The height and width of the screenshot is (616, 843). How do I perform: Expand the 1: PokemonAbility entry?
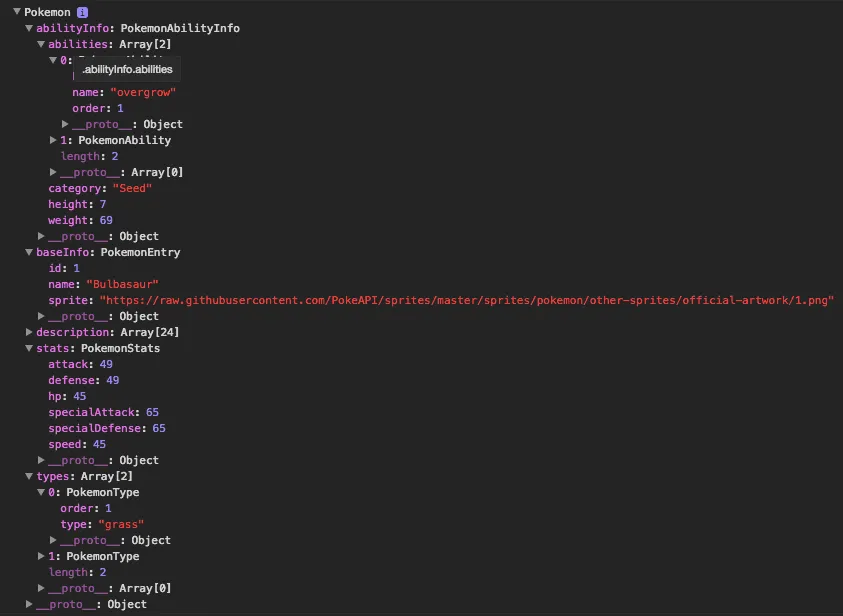[x=52, y=140]
